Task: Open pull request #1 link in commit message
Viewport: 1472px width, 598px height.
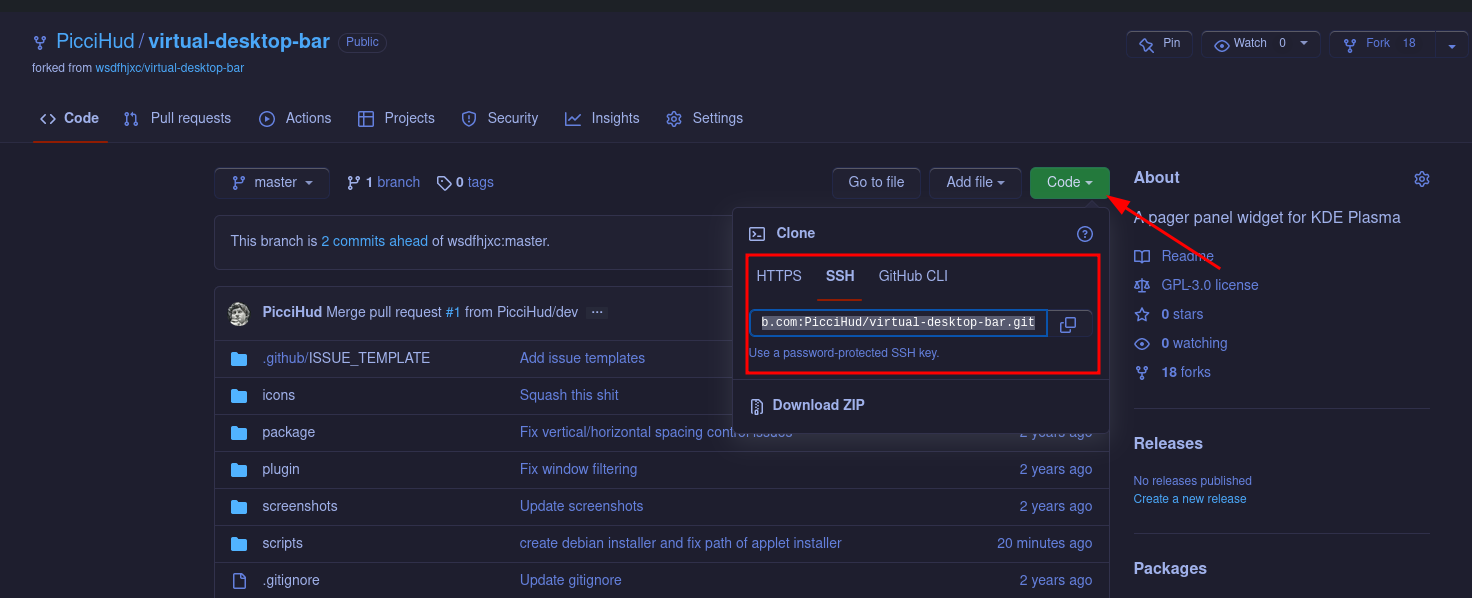Action: (453, 312)
